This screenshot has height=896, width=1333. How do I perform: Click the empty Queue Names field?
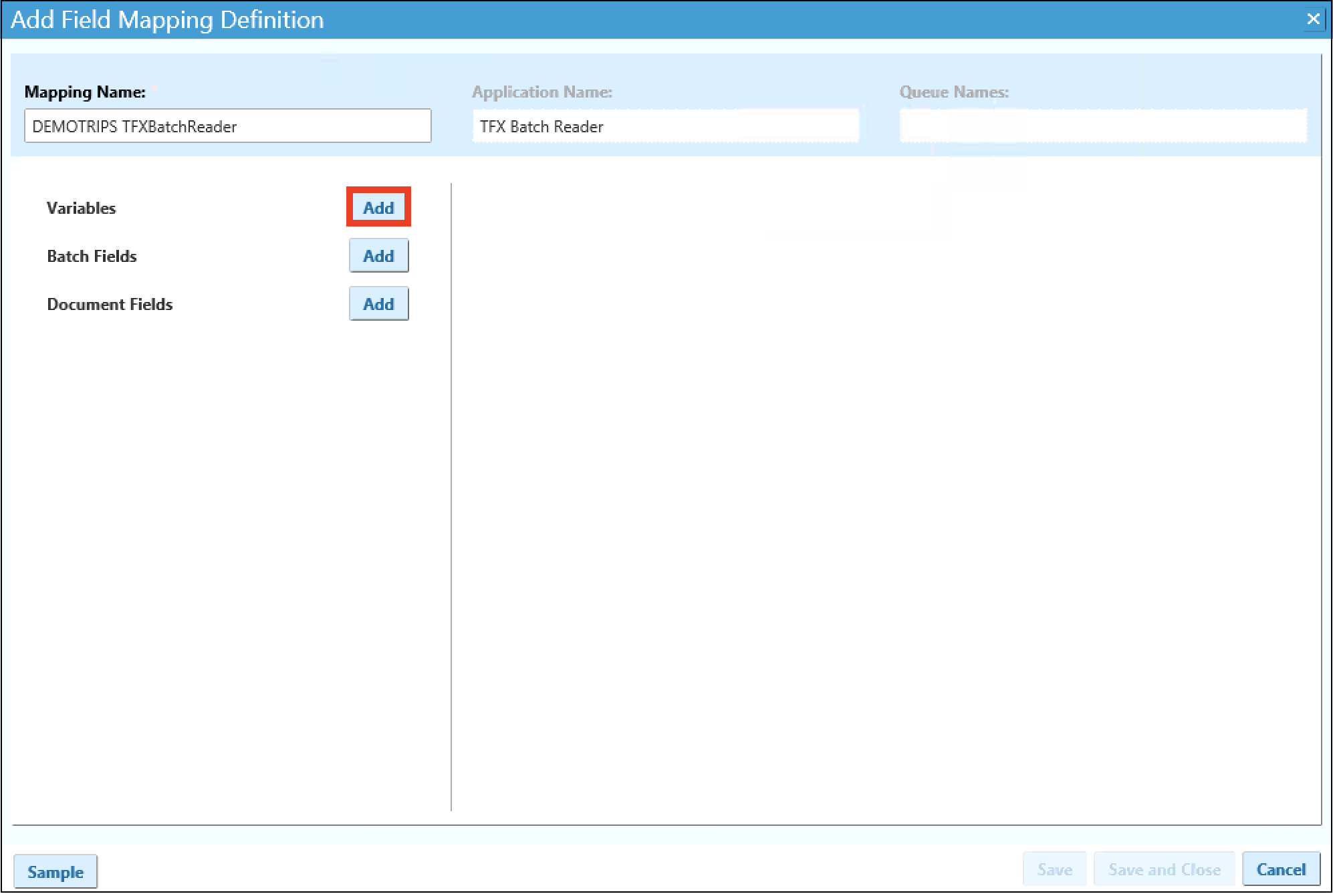(x=1102, y=126)
